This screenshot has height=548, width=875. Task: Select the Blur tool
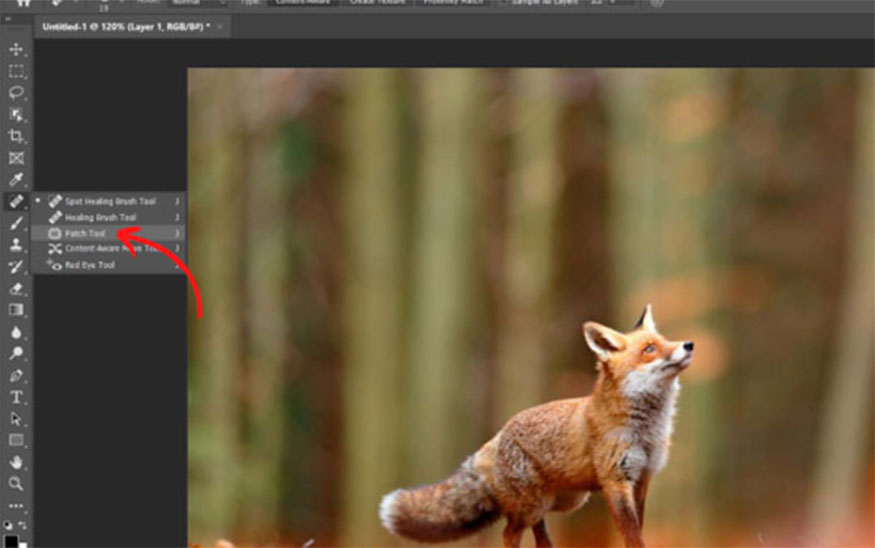click(16, 332)
